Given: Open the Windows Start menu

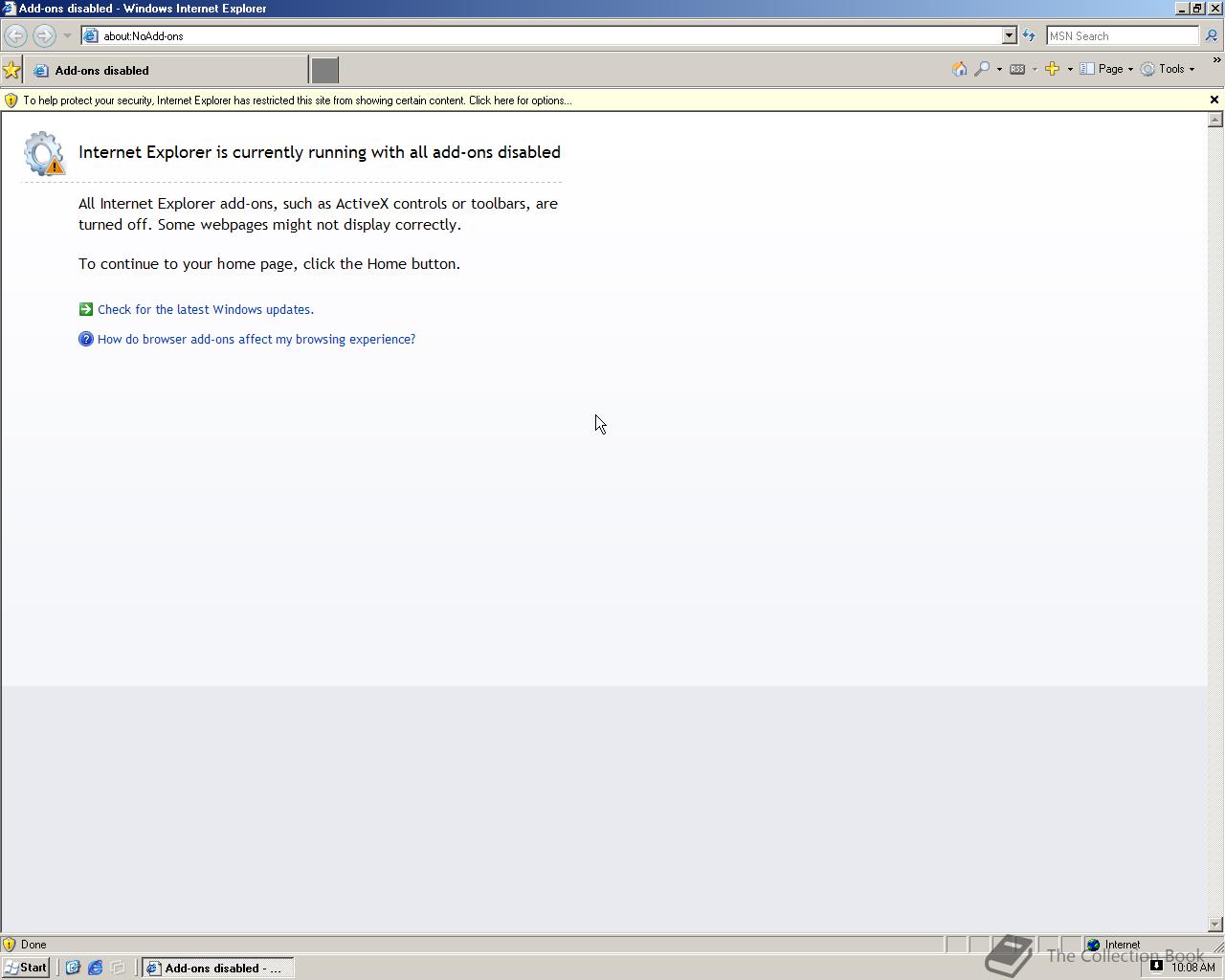Looking at the screenshot, I should (26, 968).
